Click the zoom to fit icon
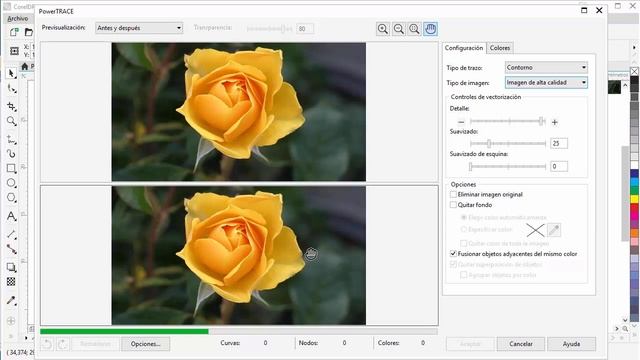The height and width of the screenshot is (360, 640). coord(414,29)
